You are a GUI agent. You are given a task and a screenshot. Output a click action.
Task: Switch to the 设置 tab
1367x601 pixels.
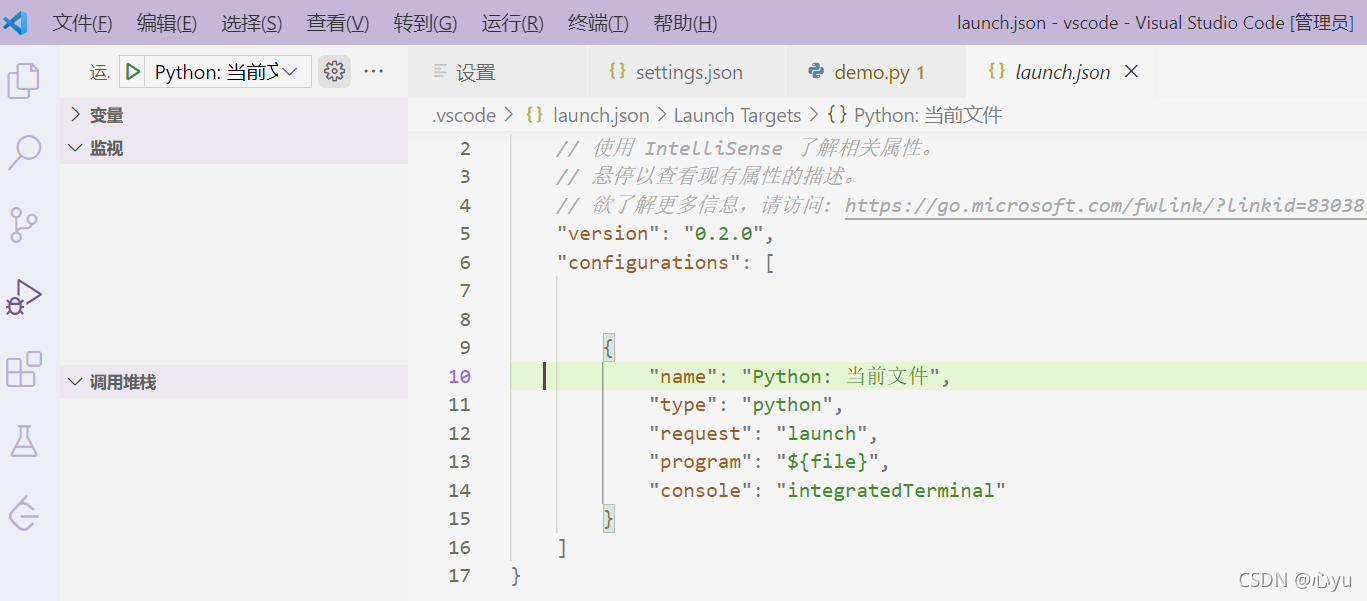pos(498,72)
